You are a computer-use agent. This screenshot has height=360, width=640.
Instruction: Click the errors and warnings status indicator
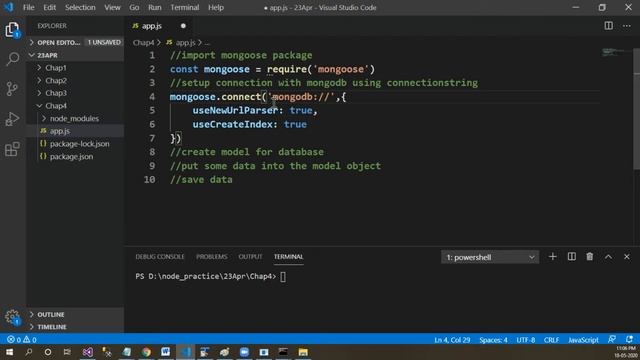pos(22,340)
